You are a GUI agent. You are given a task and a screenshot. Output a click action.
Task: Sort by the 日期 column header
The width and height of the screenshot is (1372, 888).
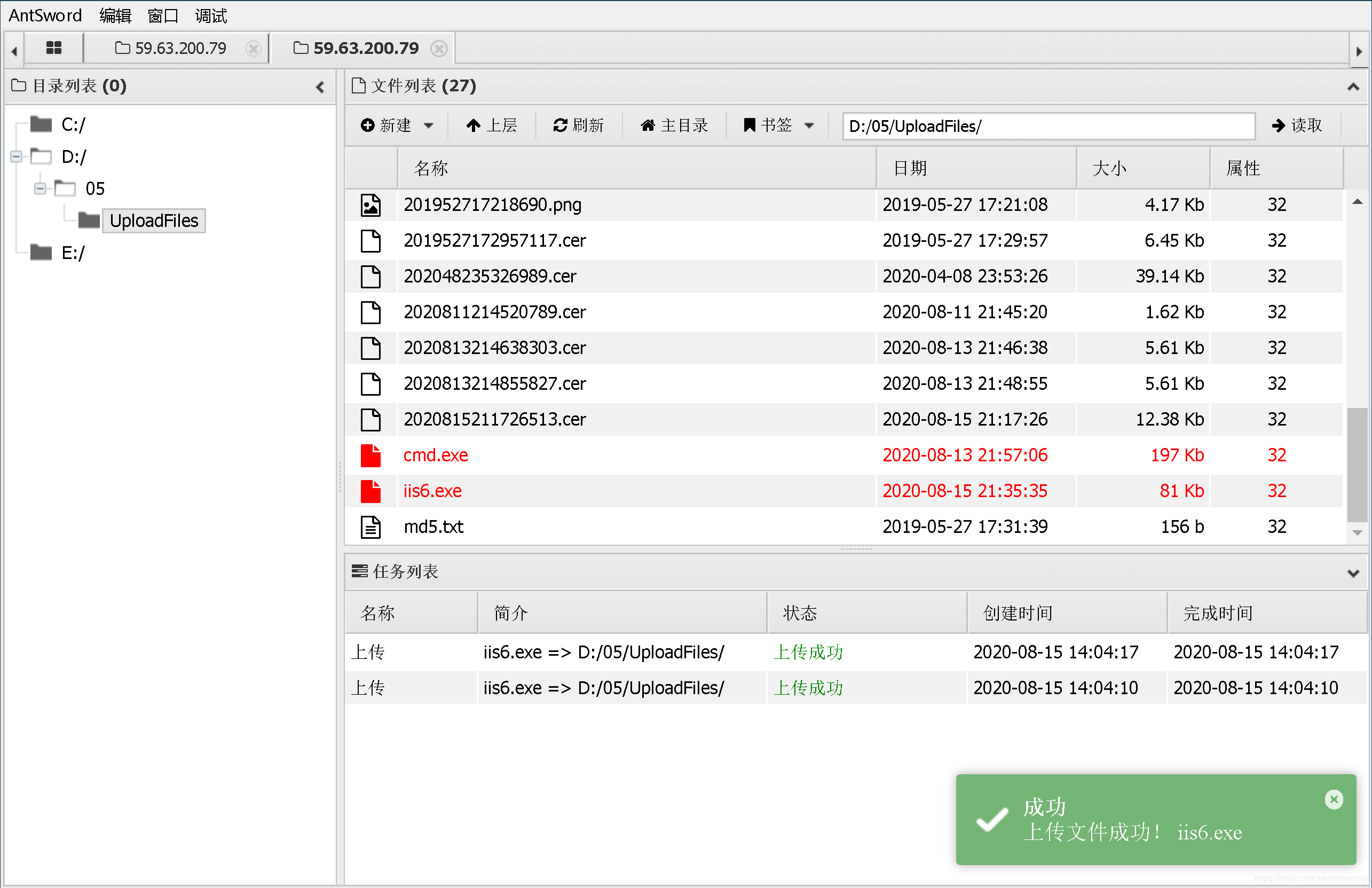click(x=976, y=168)
